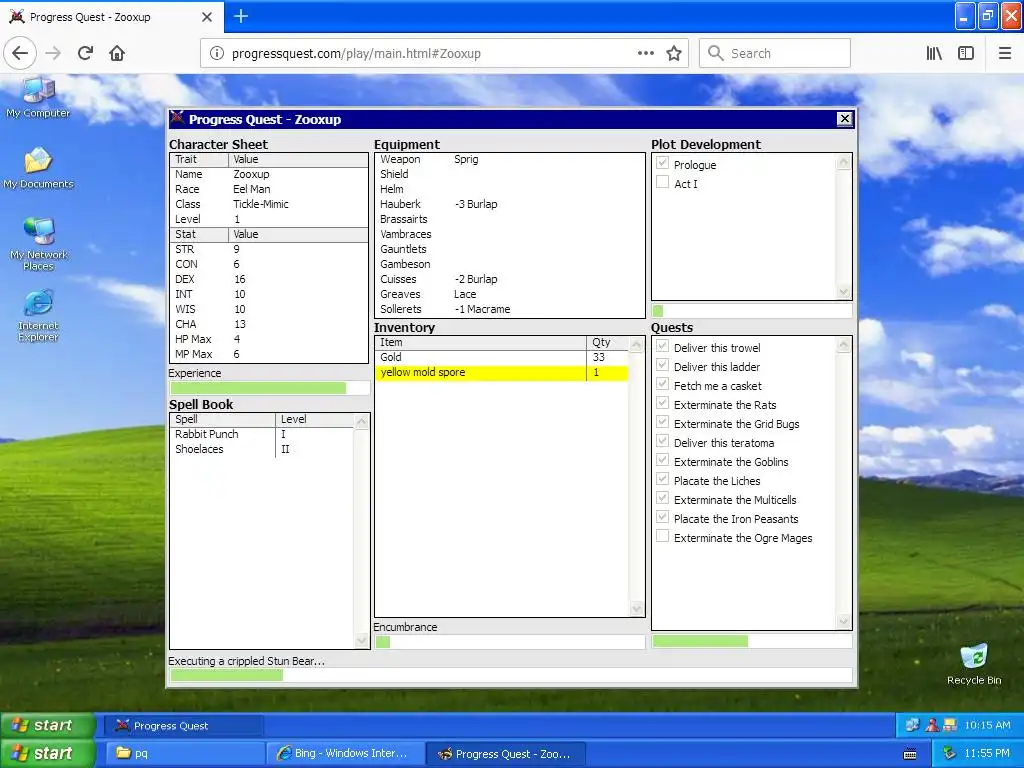Click the Progress Quest crossed-swords title icon
The image size is (1024, 768).
click(x=177, y=118)
